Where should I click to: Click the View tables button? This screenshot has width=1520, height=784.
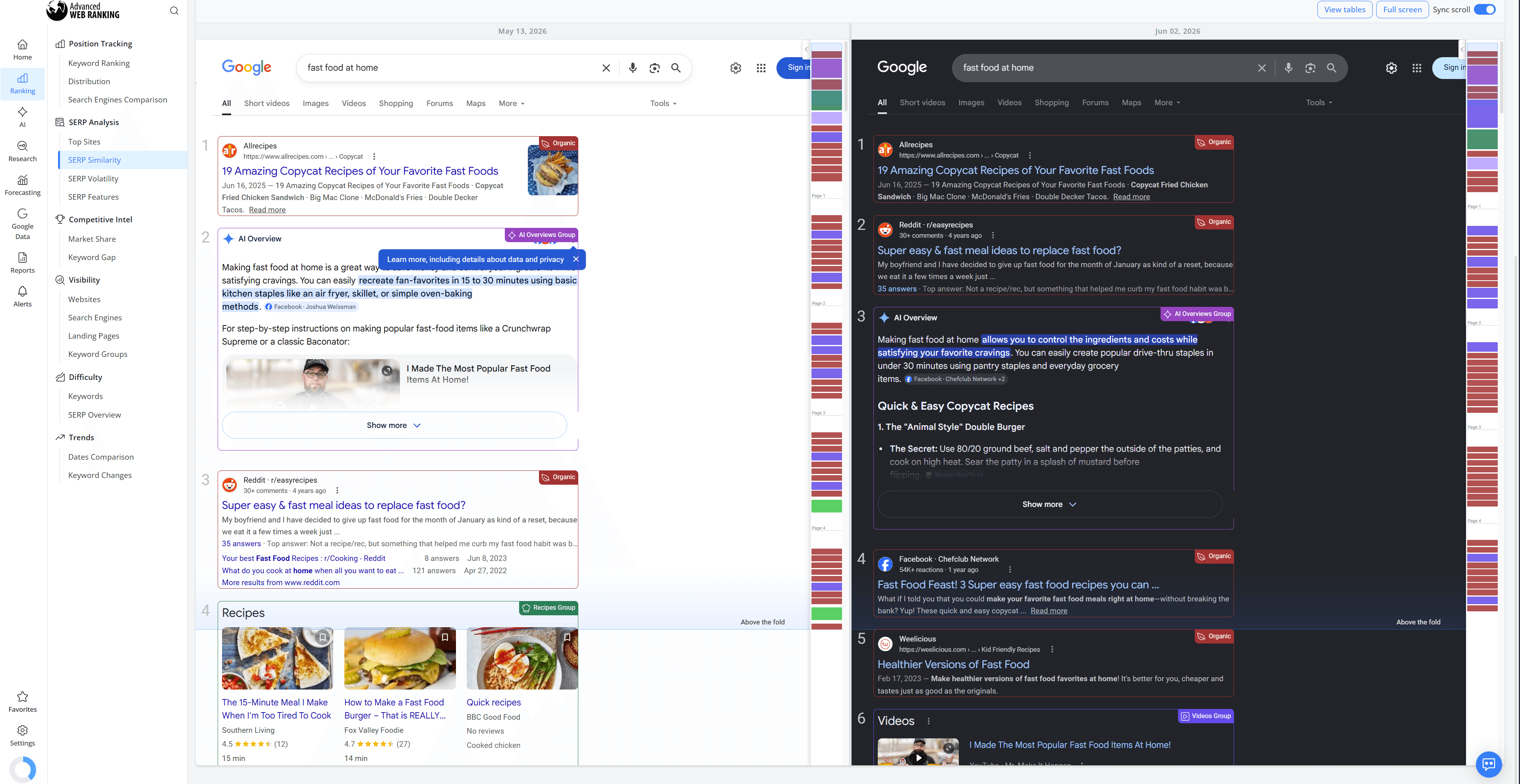(1345, 10)
